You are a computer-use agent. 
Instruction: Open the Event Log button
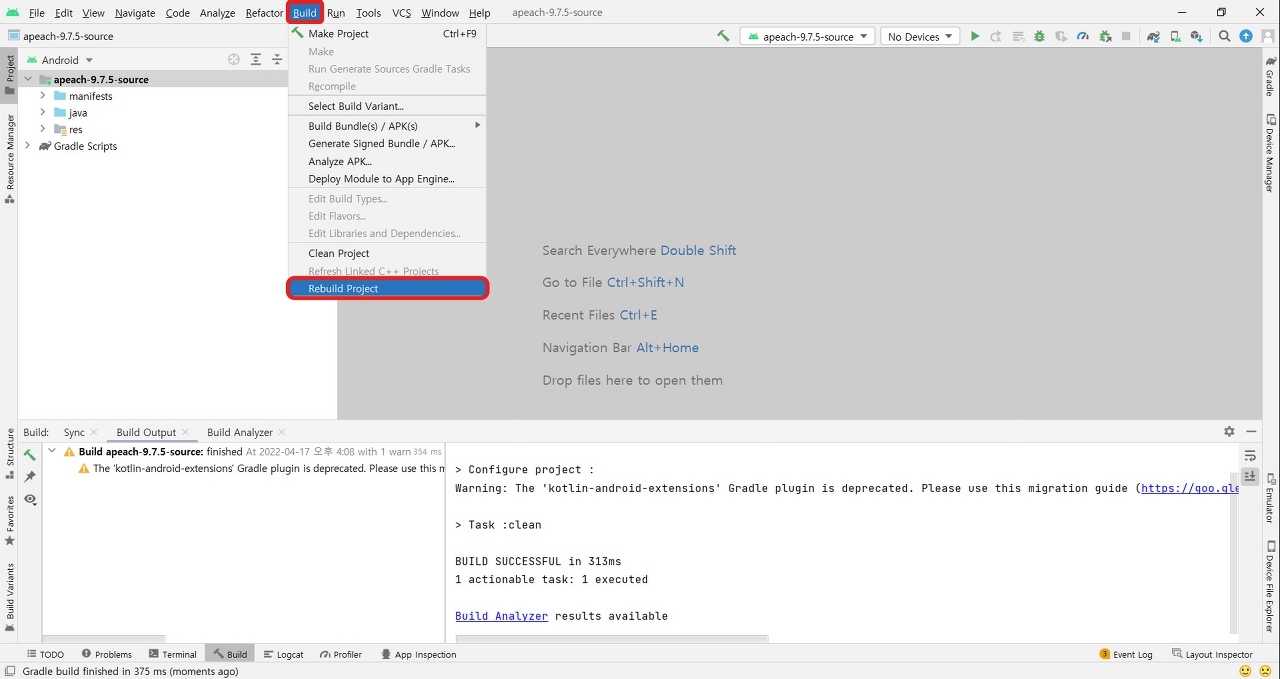point(1126,654)
